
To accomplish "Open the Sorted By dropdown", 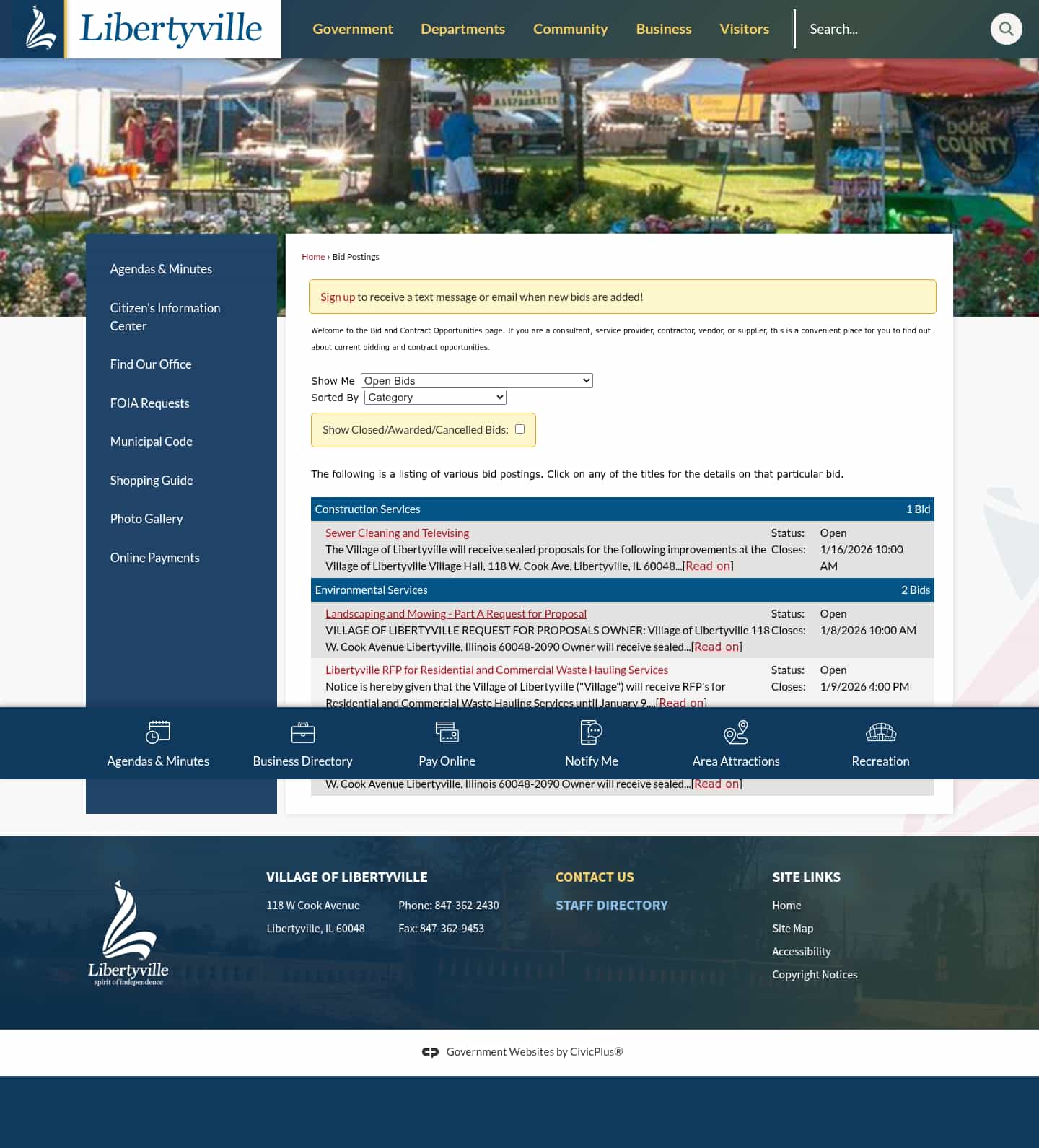I will click(x=436, y=397).
